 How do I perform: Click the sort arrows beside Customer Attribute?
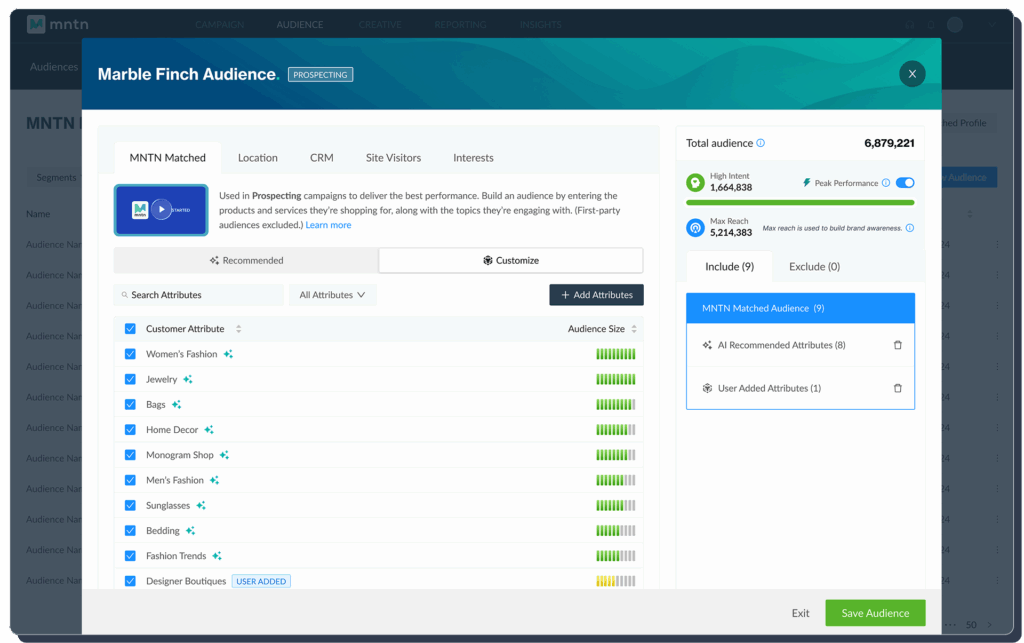[238, 329]
